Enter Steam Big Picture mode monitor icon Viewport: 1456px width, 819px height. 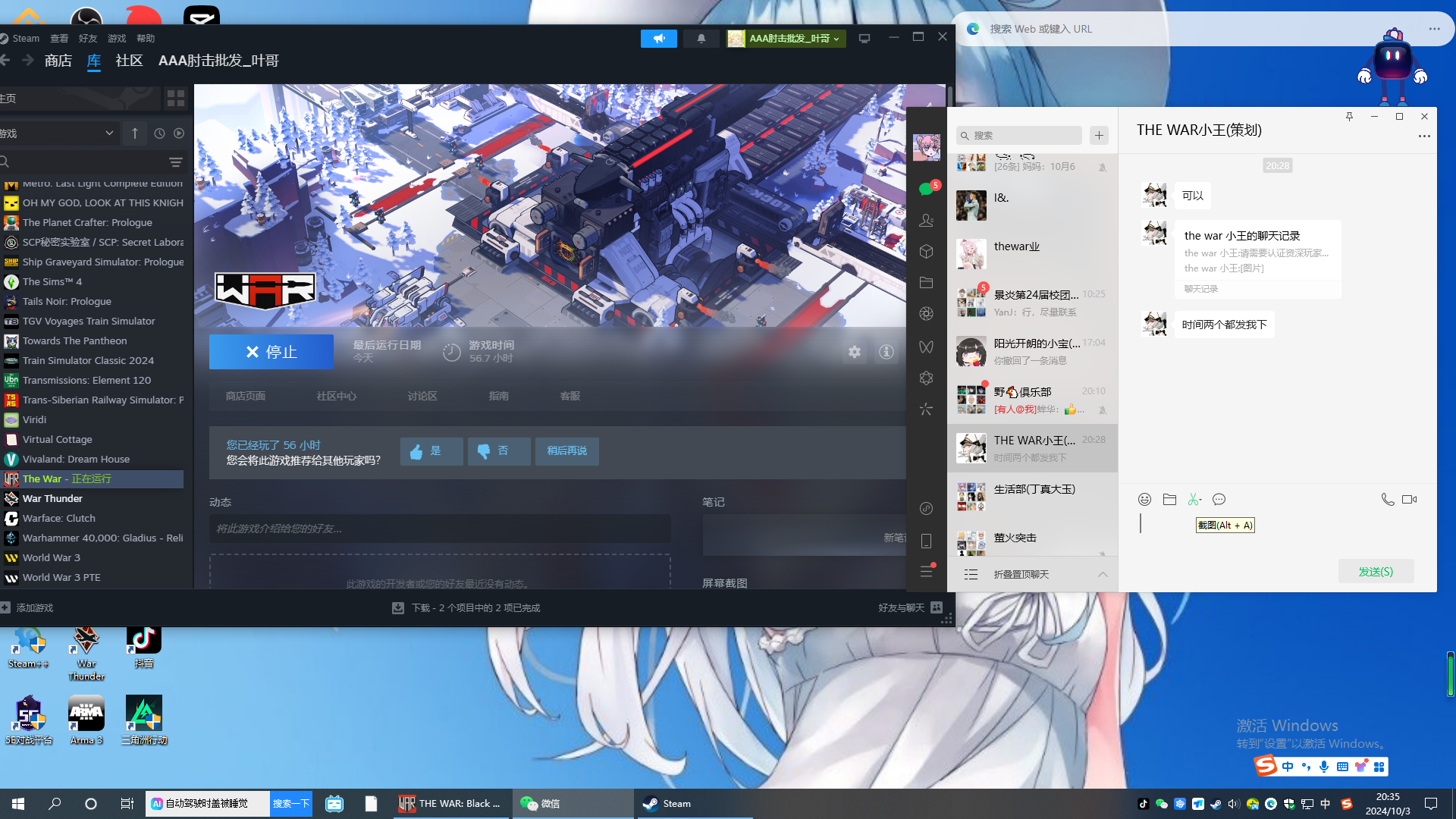(x=864, y=38)
